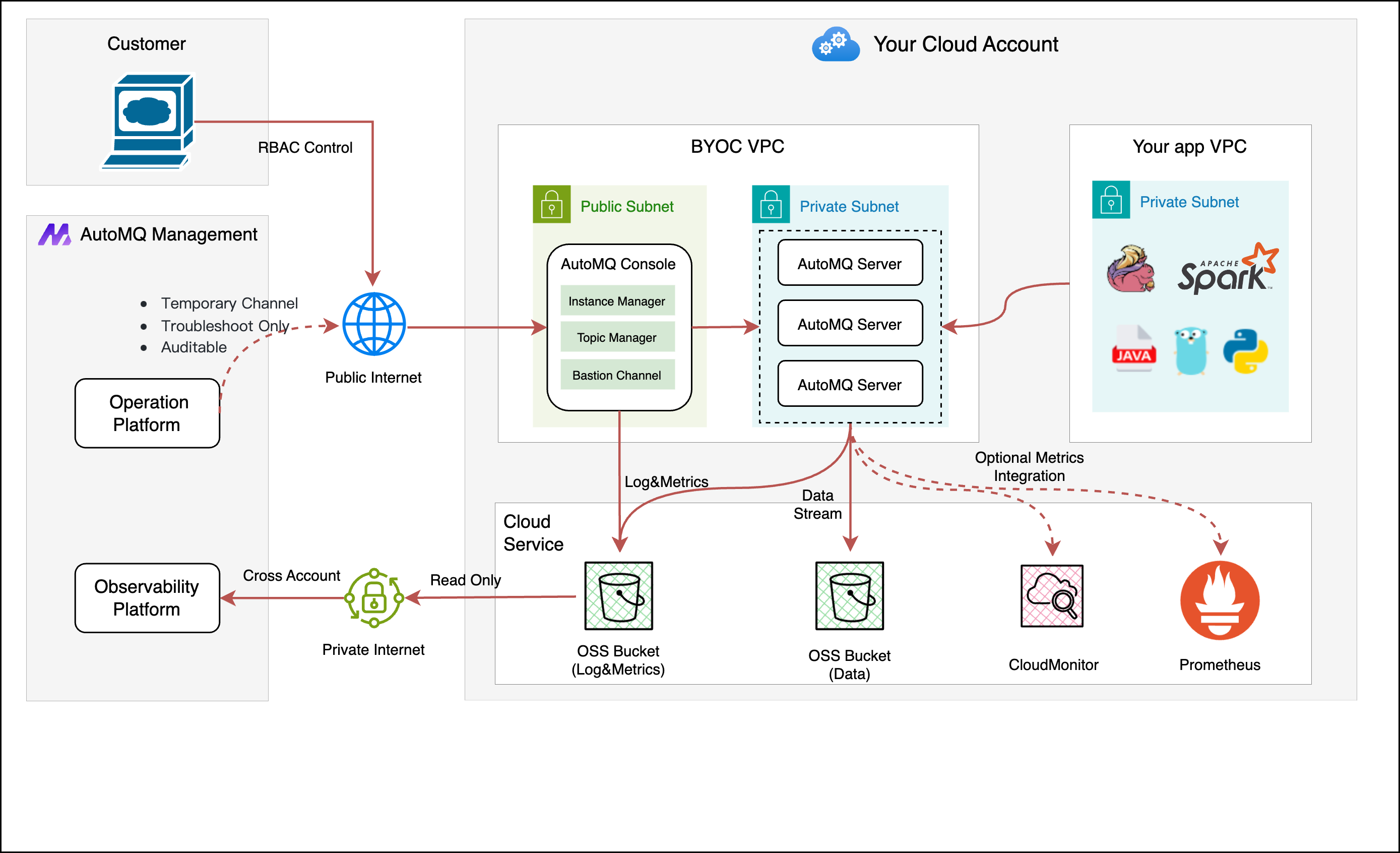Image resolution: width=1400 pixels, height=853 pixels.
Task: Click the Customer heading text
Action: (x=147, y=44)
